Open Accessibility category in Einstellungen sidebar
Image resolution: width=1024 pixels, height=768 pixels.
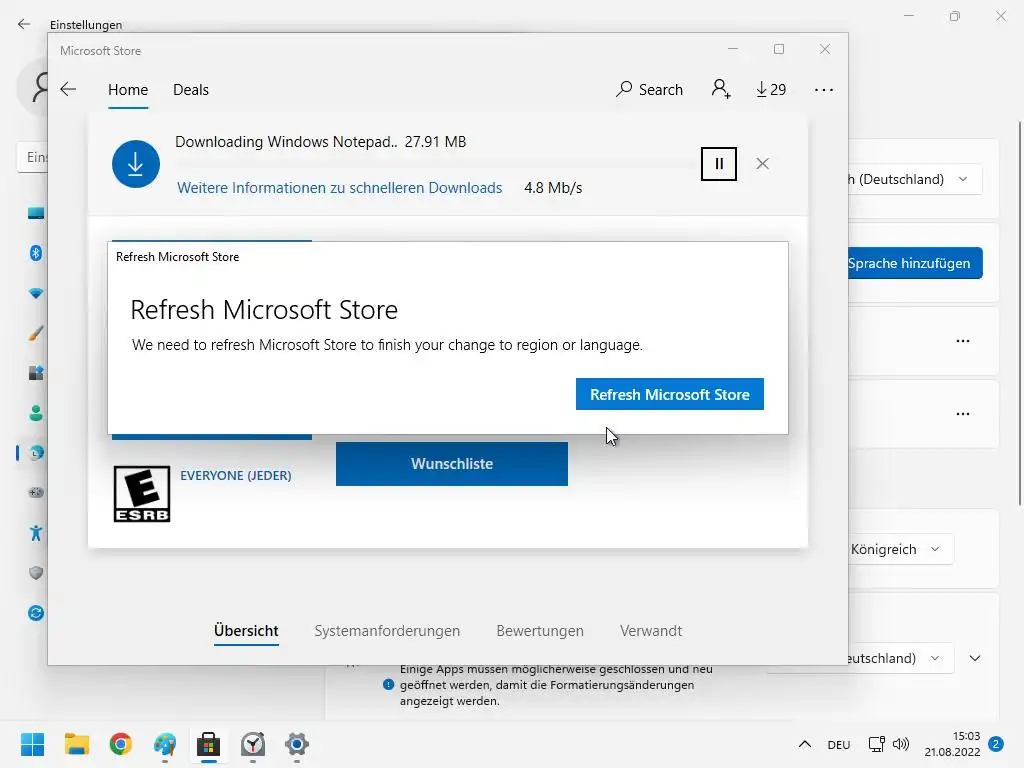[x=36, y=533]
